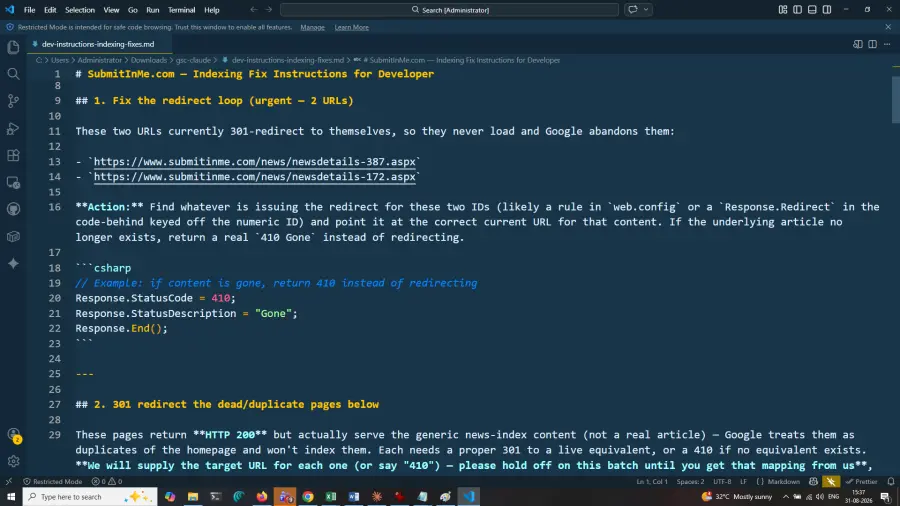The width and height of the screenshot is (900, 506).
Task: Open Markdown preview to the side
Action: coord(858,44)
